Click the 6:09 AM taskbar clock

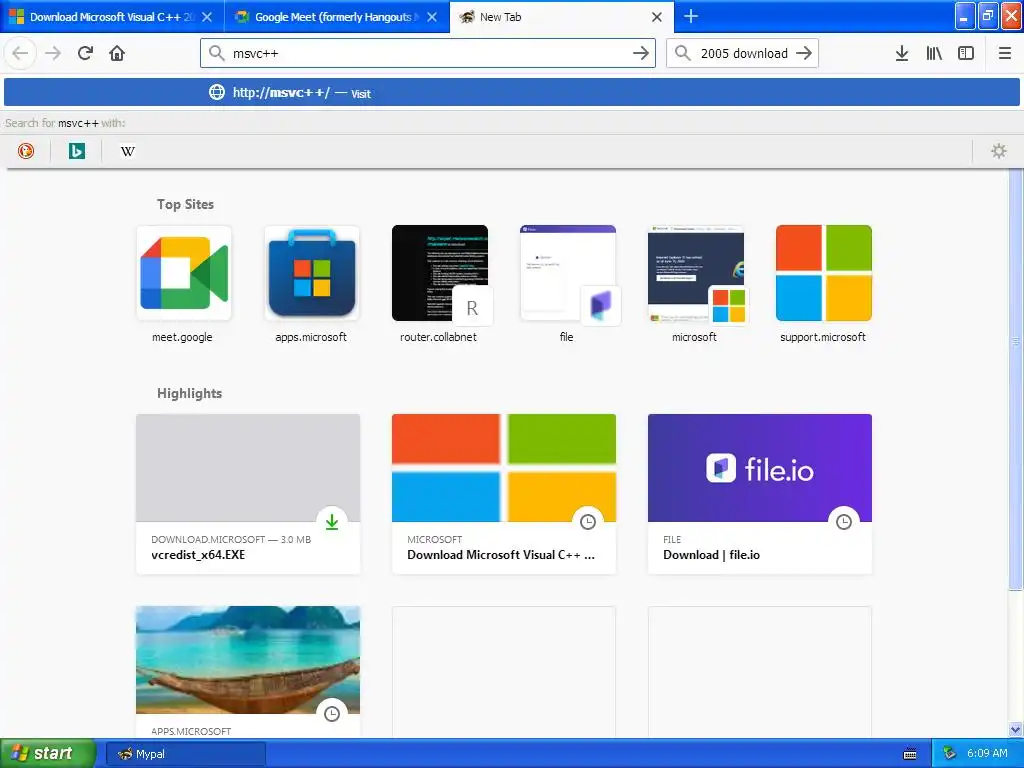coord(987,754)
